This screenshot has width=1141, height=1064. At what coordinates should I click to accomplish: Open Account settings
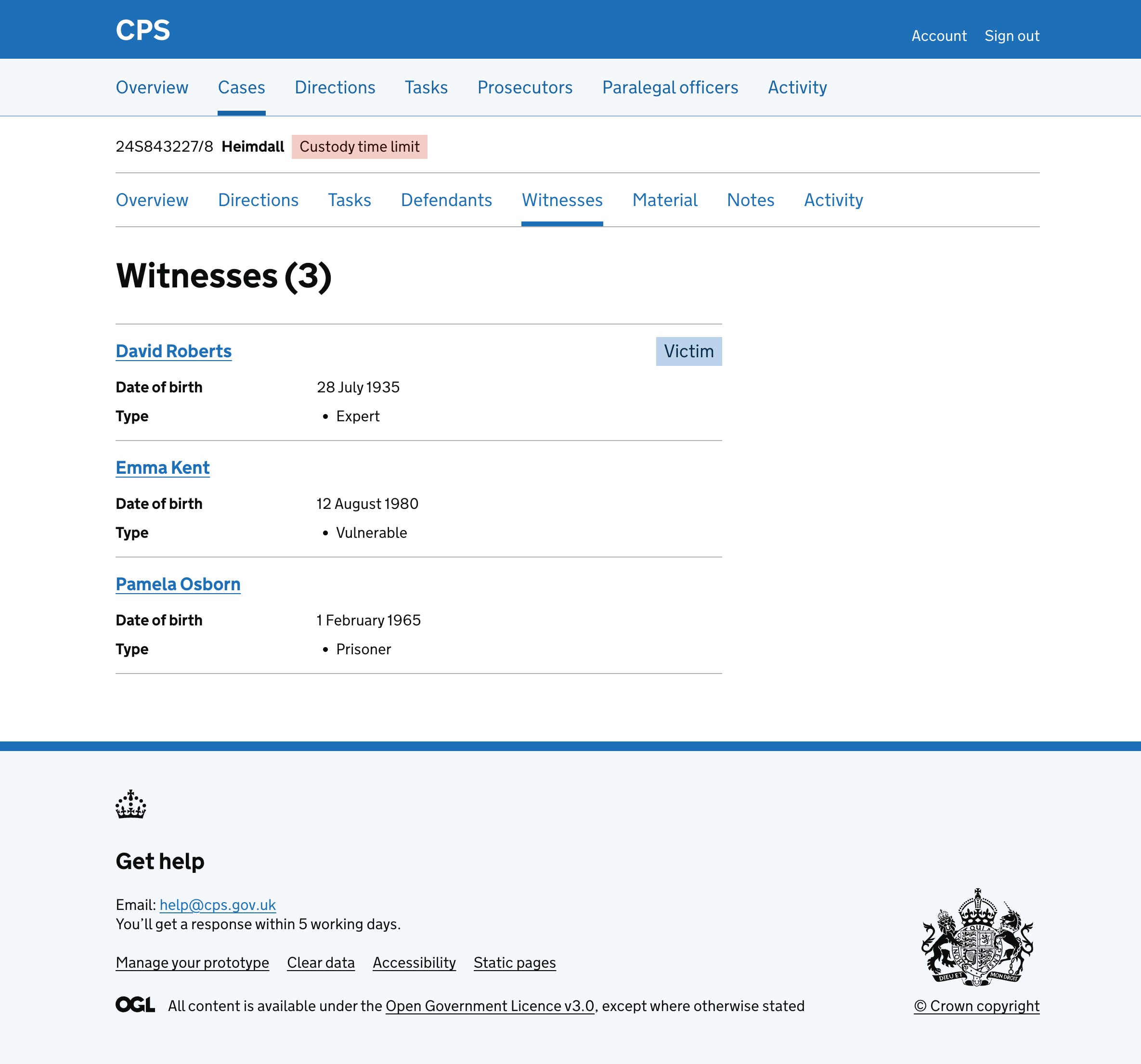(x=939, y=36)
